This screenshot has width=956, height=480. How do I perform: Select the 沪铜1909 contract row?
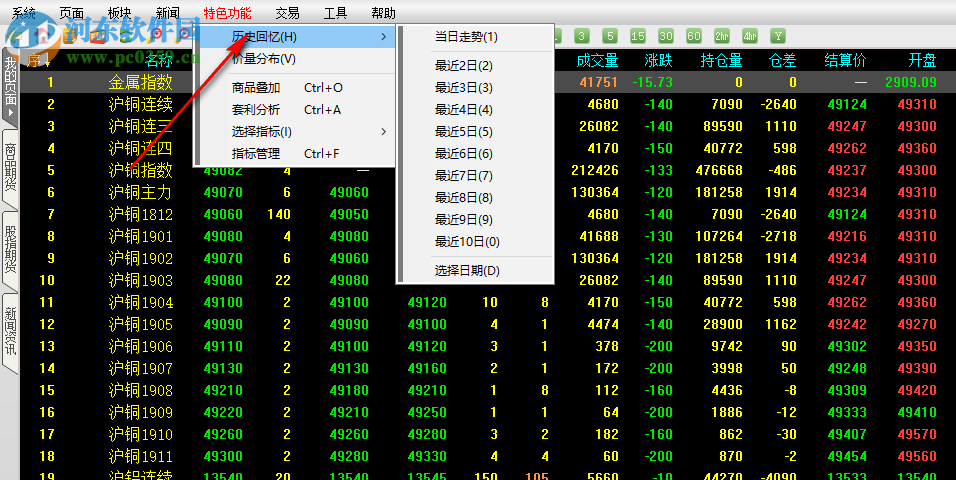tap(488, 412)
